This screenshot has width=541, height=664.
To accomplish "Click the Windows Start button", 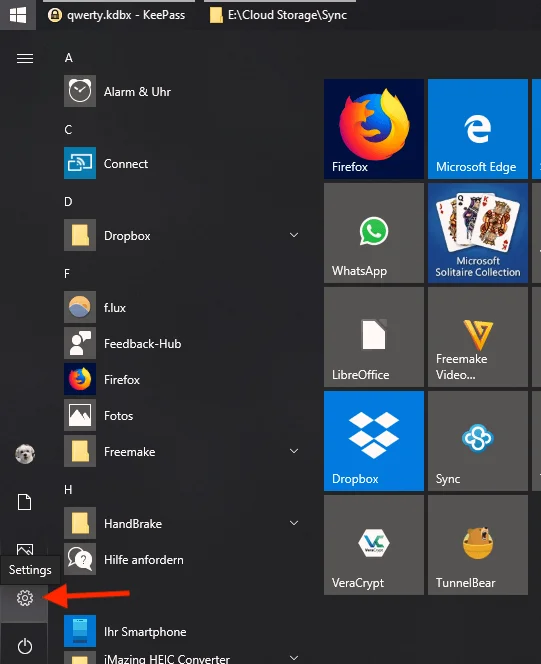I will tap(18, 15).
